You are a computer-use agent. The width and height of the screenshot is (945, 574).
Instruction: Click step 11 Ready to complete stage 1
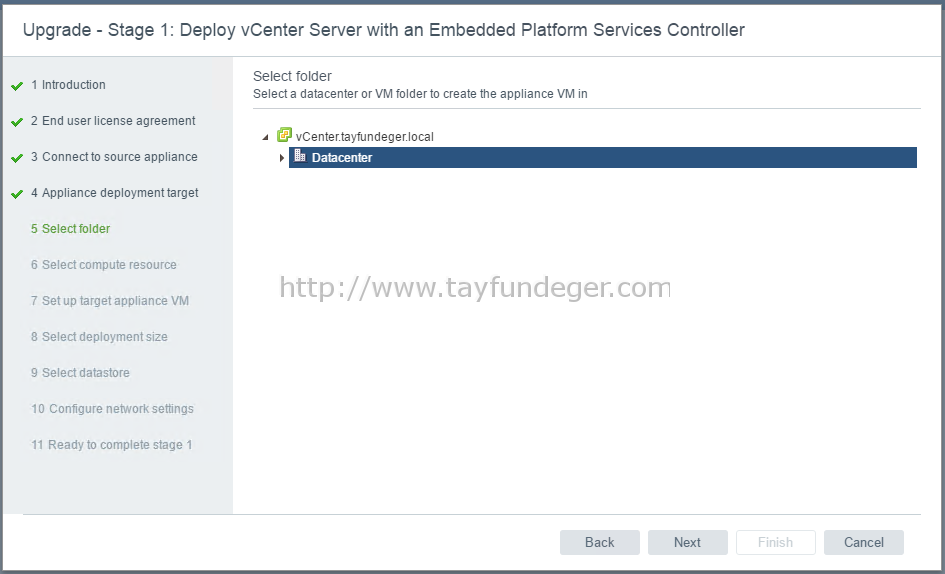click(x=111, y=445)
